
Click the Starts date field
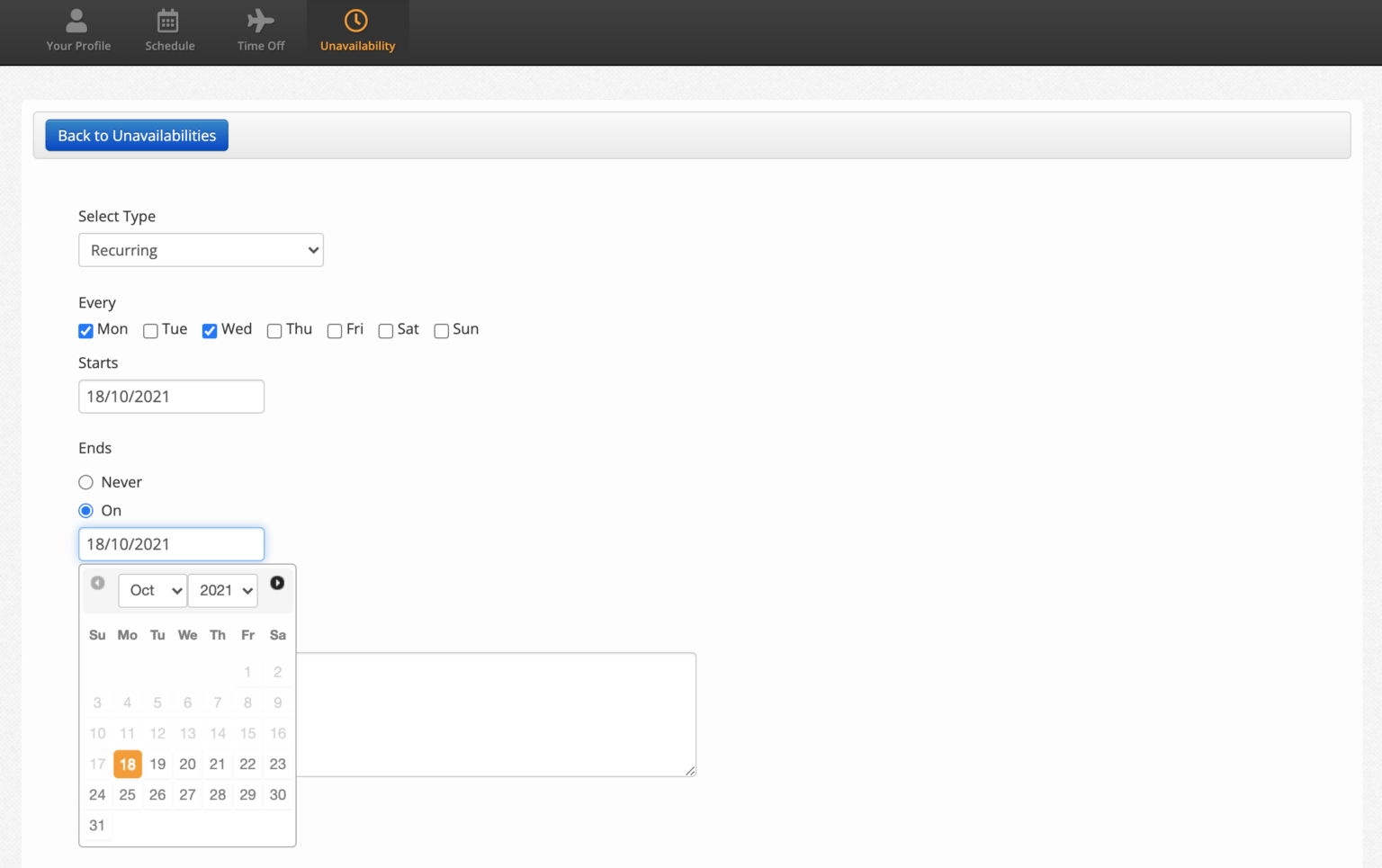(171, 397)
